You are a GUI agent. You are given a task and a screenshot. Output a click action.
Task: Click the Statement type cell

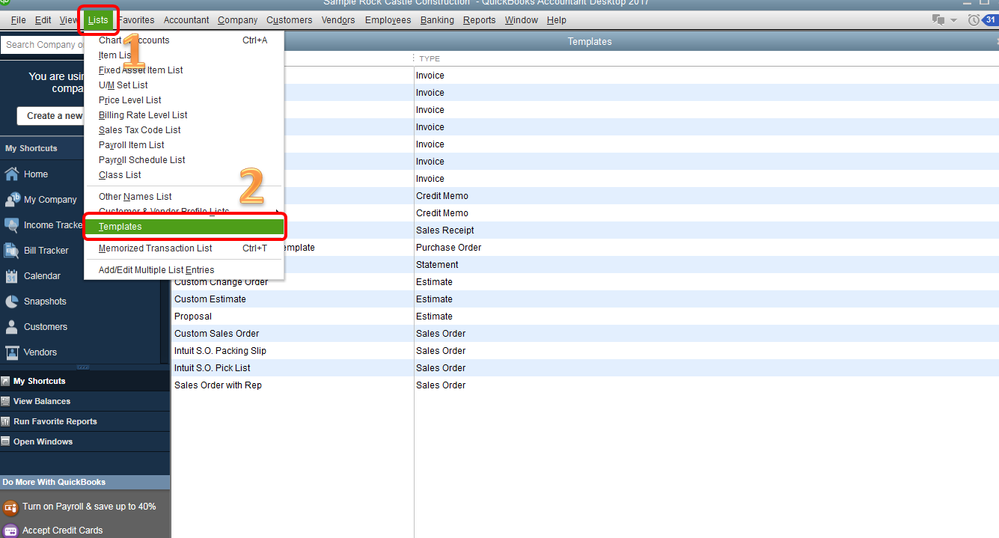[437, 265]
